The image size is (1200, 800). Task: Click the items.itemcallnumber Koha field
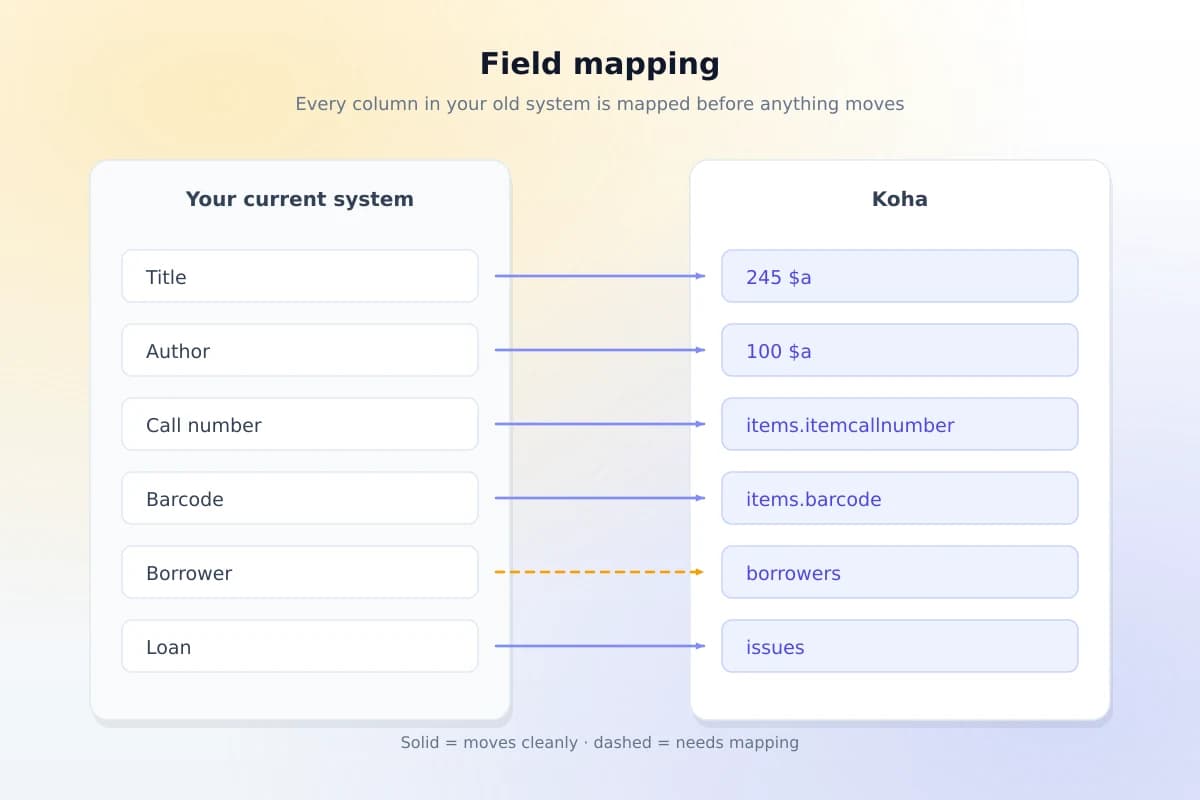[x=900, y=424]
